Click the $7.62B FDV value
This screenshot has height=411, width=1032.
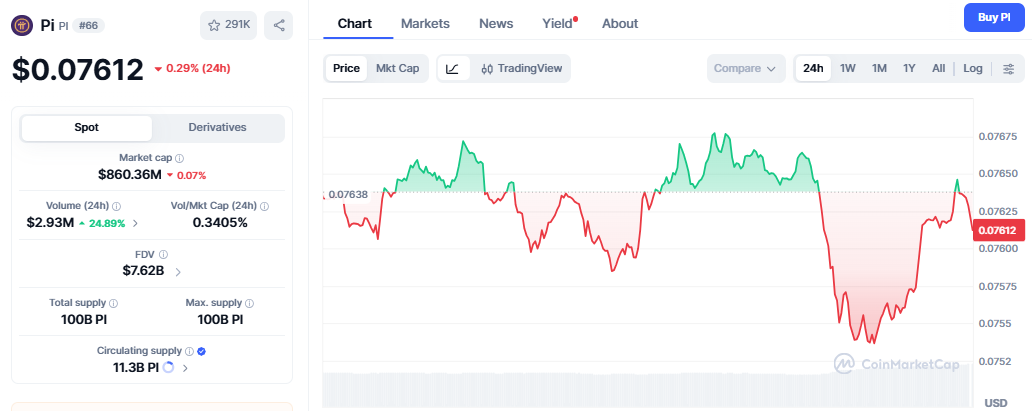coord(143,270)
